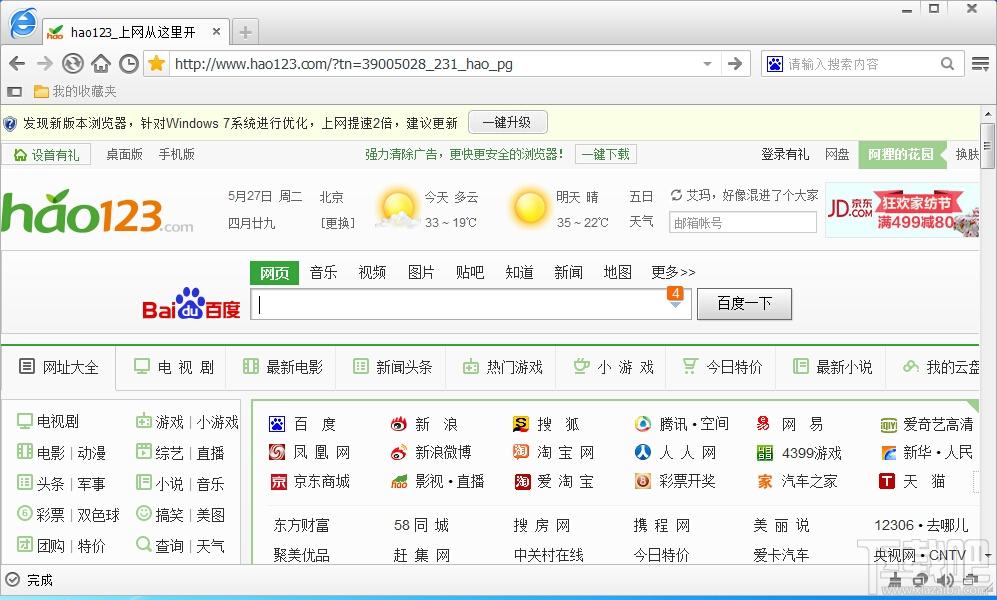997x600 pixels.
Task: Open the 阿狸的花园 theme banner
Action: 901,154
